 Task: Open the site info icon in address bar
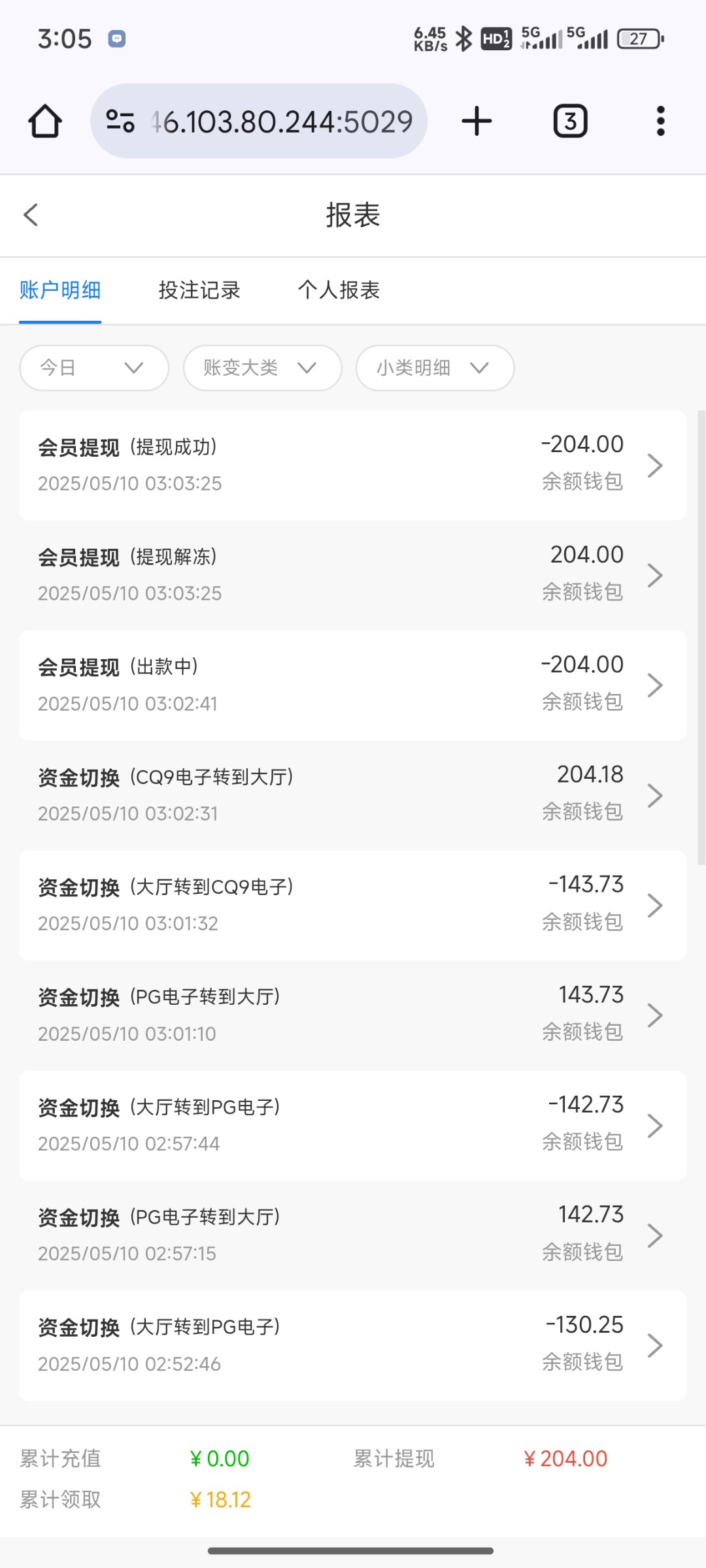point(120,122)
